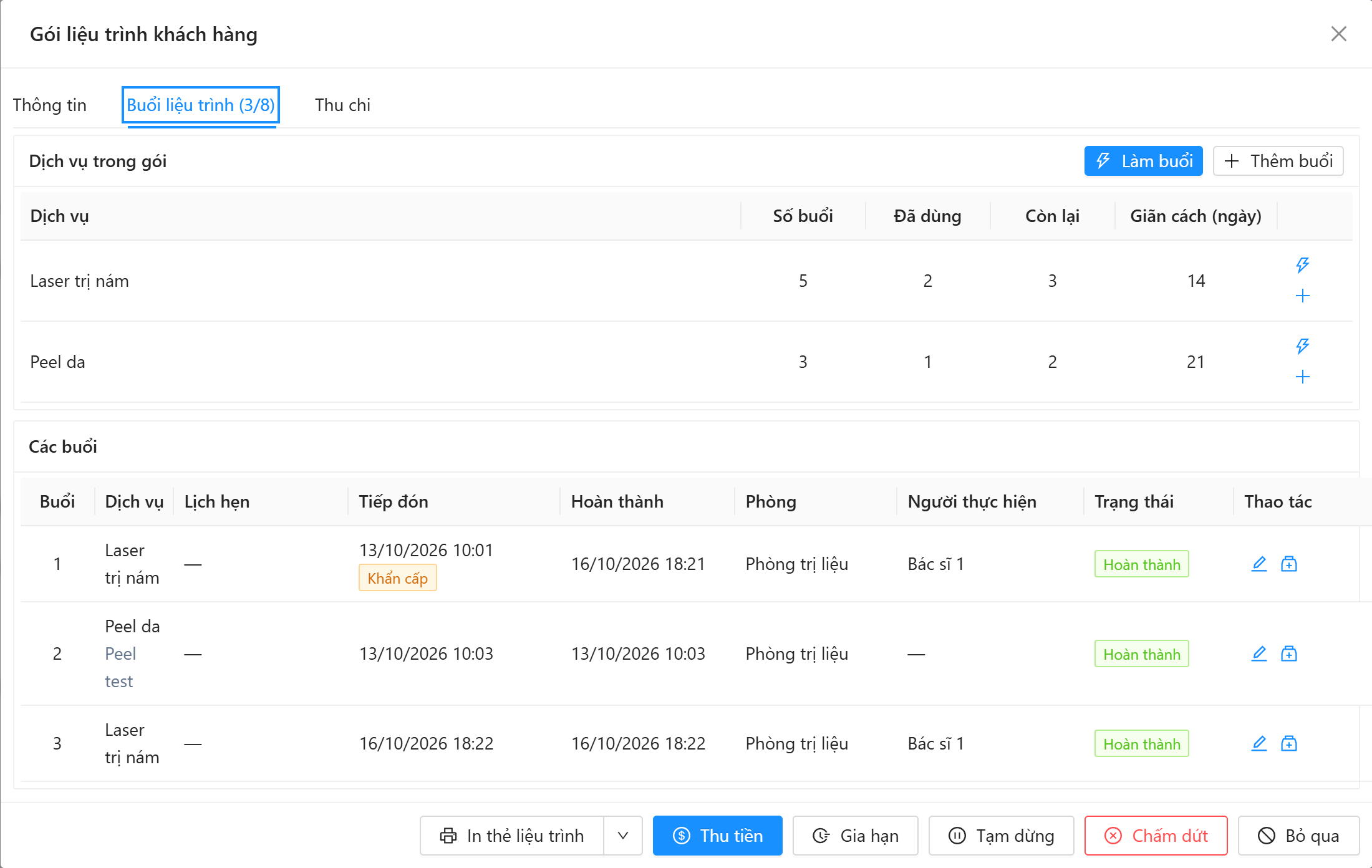Viewport: 1372px width, 868px height.
Task: Click the Còn lại column header
Action: (1052, 216)
